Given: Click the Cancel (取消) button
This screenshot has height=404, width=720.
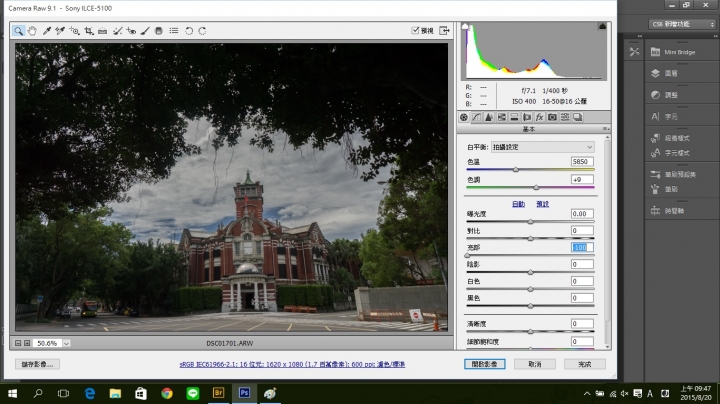Looking at the screenshot, I should [534, 364].
